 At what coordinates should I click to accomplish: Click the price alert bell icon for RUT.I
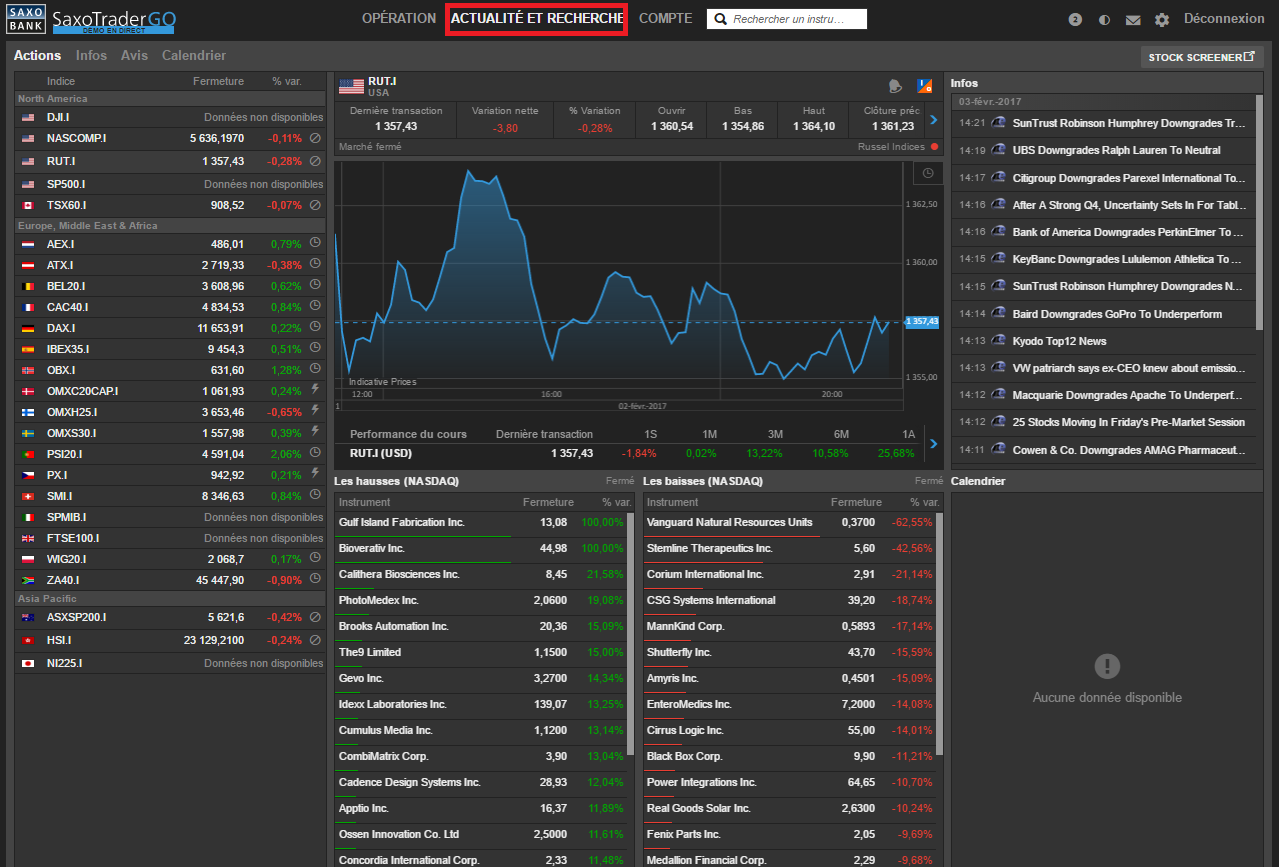(x=895, y=86)
